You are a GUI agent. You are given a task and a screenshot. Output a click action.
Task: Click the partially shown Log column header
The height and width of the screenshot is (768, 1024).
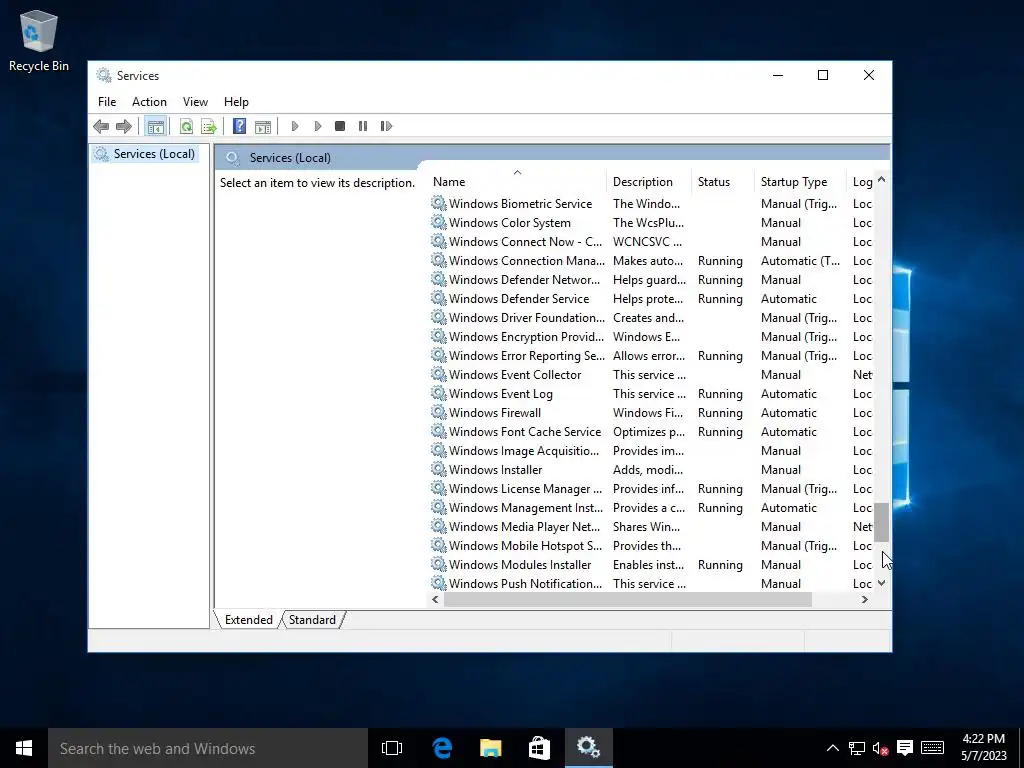point(862,182)
